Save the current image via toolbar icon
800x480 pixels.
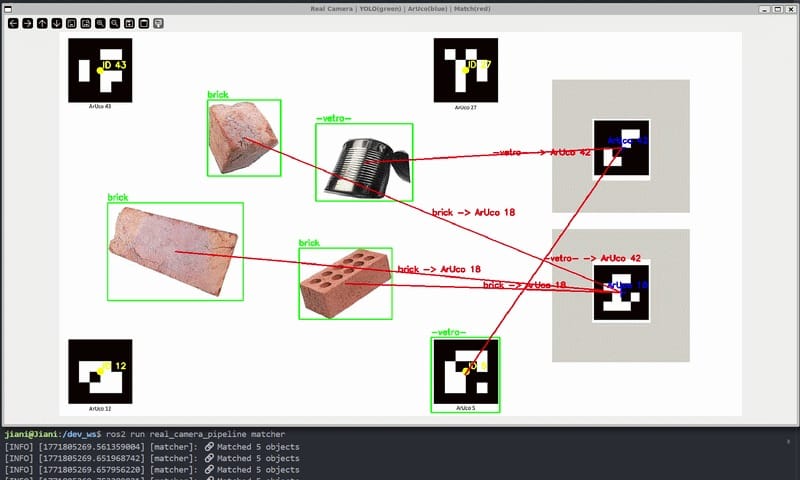[130, 22]
